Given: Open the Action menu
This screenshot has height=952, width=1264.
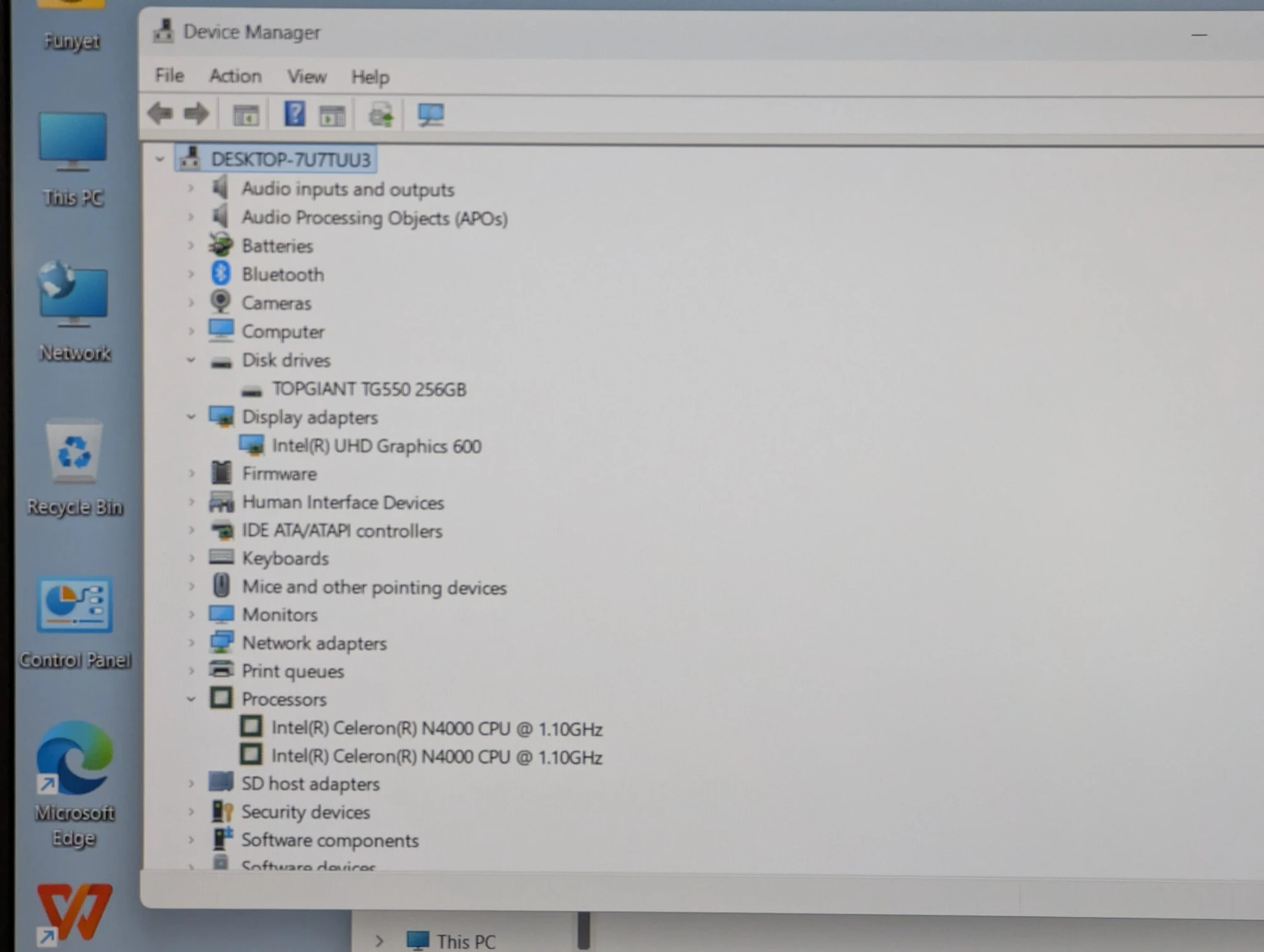Looking at the screenshot, I should (x=236, y=76).
